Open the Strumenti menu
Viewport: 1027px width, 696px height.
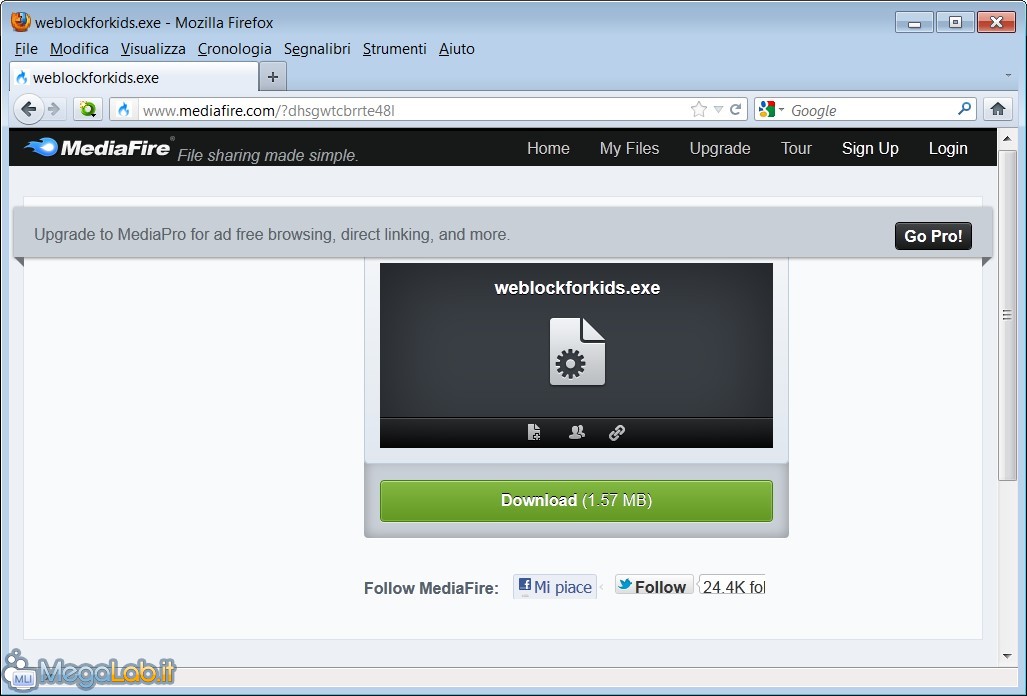pyautogui.click(x=394, y=49)
